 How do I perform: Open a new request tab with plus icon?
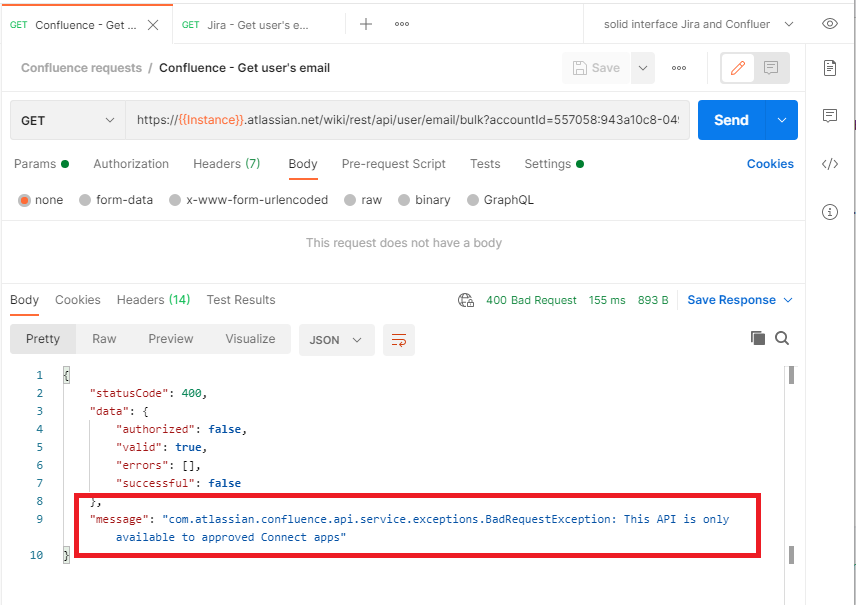point(366,24)
